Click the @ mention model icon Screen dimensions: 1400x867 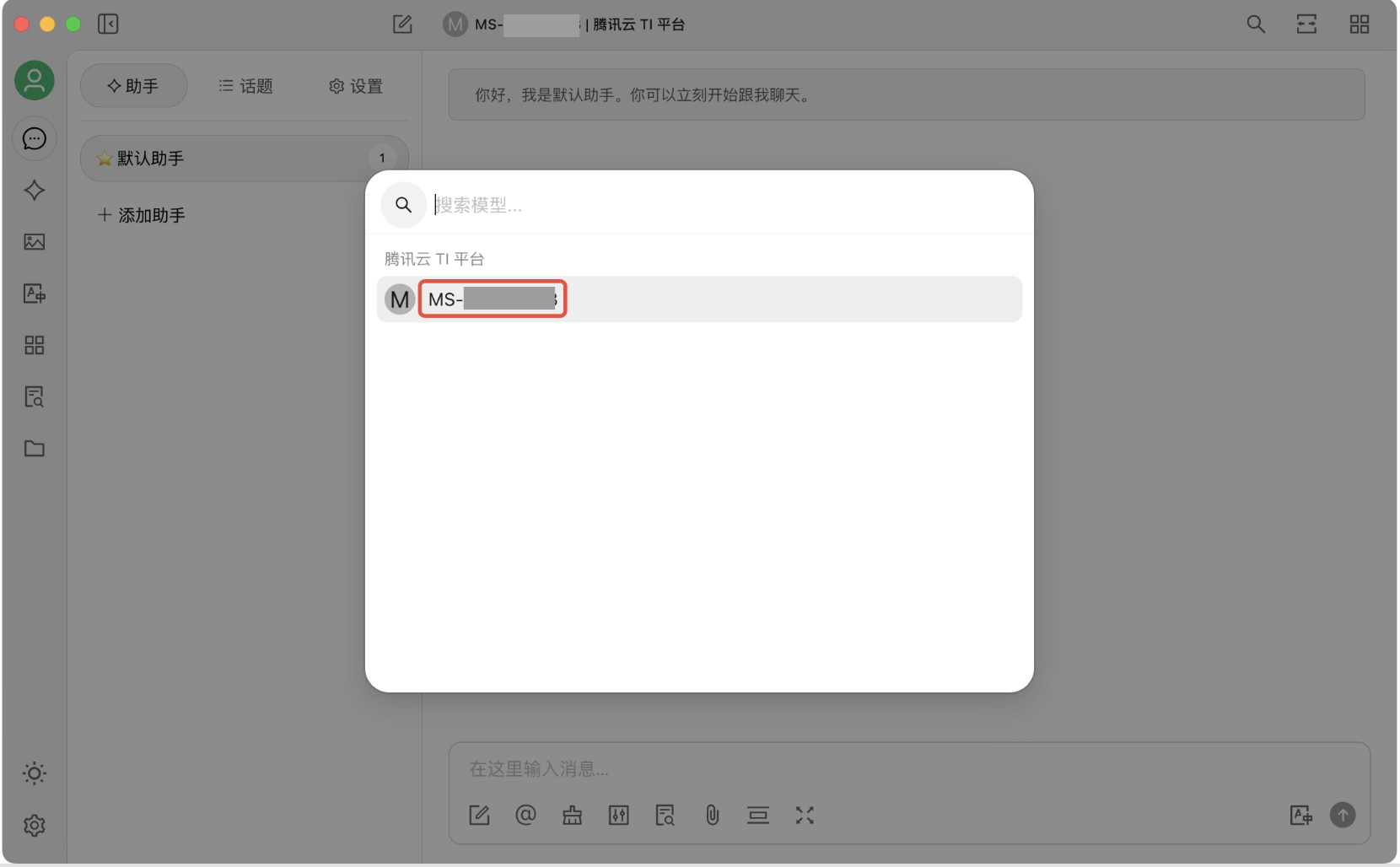click(x=525, y=816)
